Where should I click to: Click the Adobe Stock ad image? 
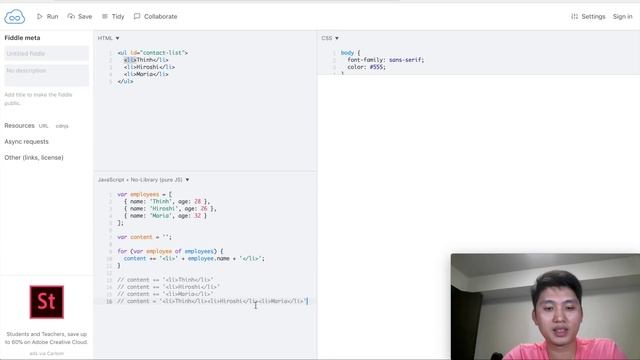47,302
